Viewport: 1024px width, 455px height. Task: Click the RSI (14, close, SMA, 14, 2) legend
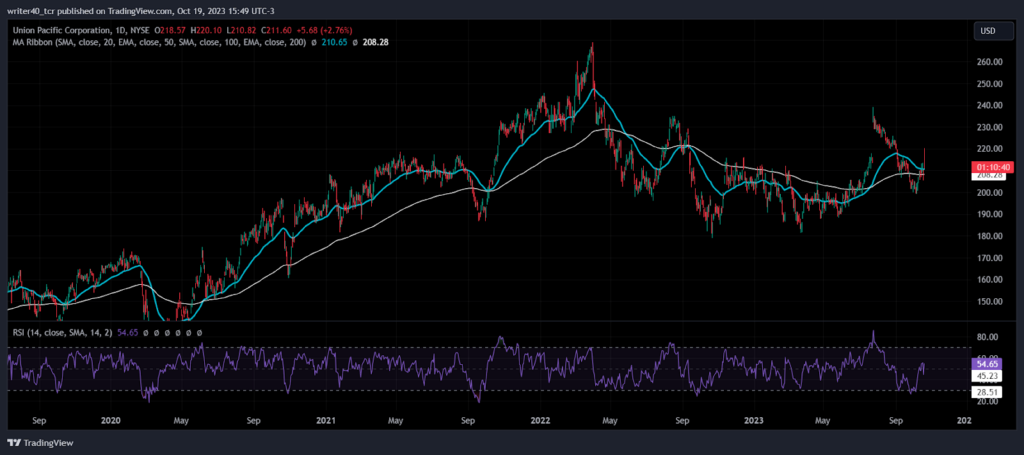[62, 332]
